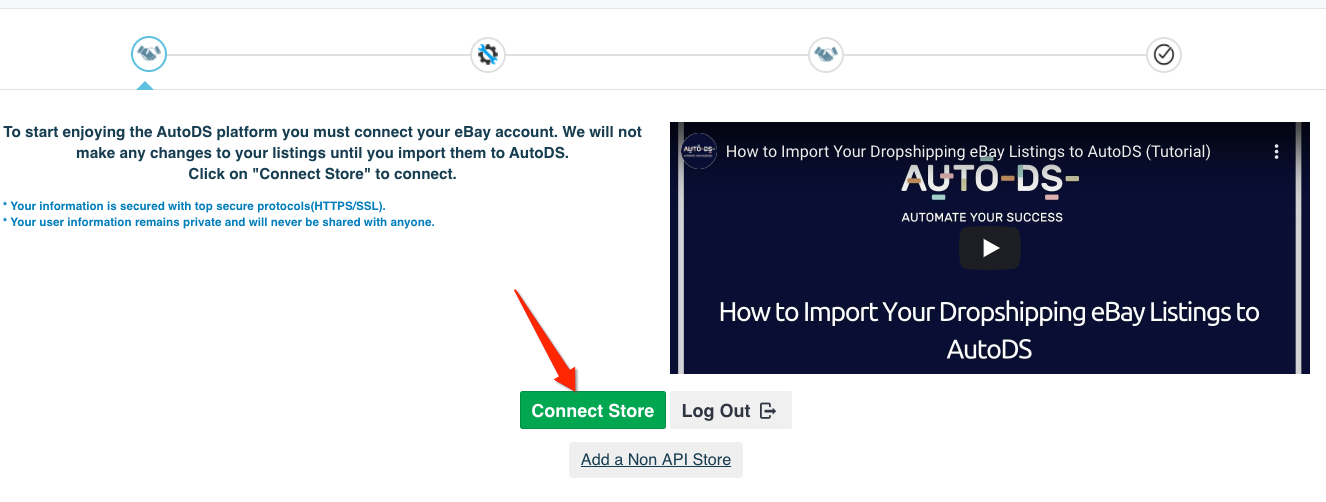Click the green Connect Store button
Image resolution: width=1326 pixels, height=502 pixels.
592,410
